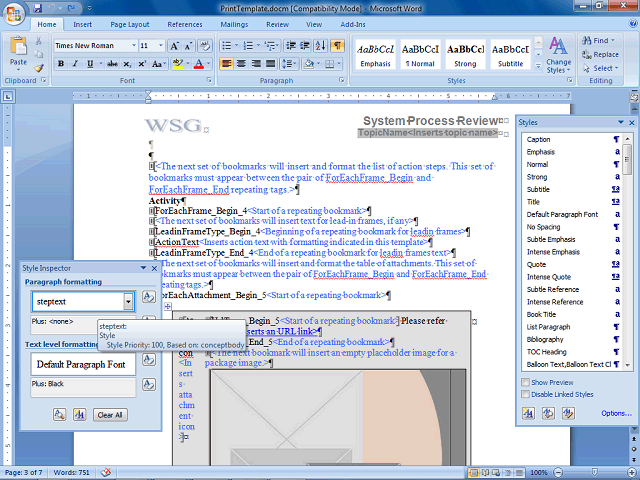Open the Page Layout tab
This screenshot has width=640, height=480.
pos(130,24)
